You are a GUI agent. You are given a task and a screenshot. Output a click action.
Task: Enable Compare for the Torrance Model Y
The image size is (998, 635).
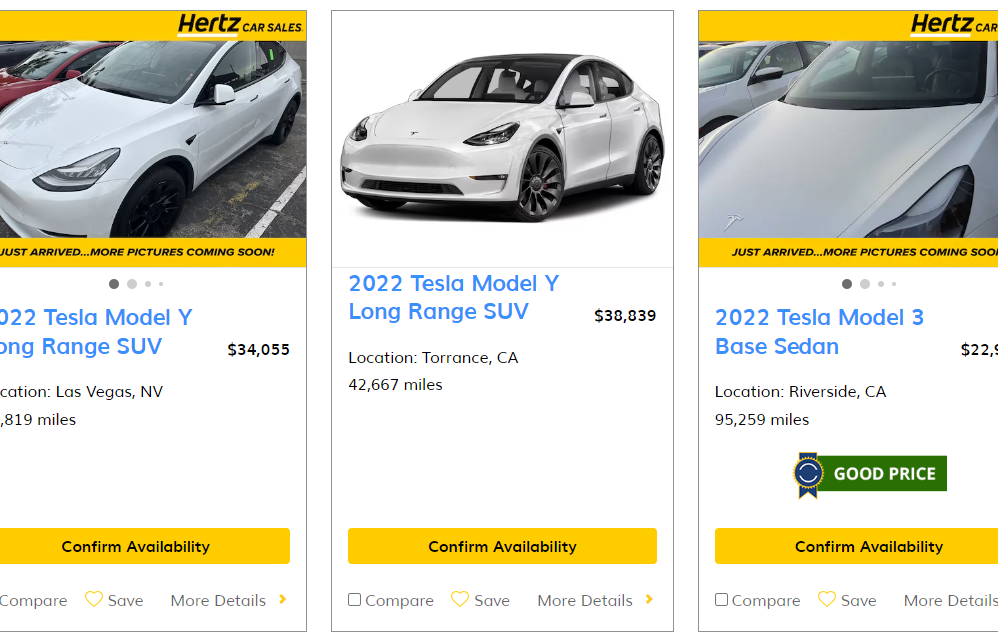coord(354,599)
